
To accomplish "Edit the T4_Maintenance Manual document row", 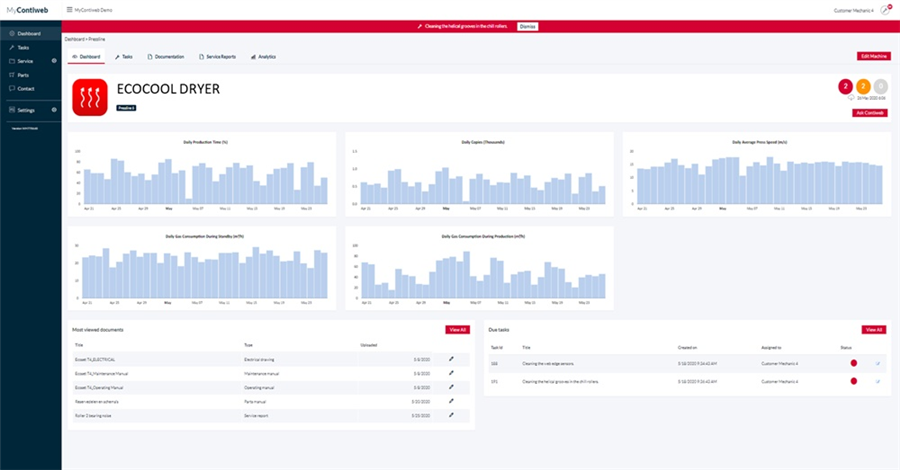I will (451, 373).
